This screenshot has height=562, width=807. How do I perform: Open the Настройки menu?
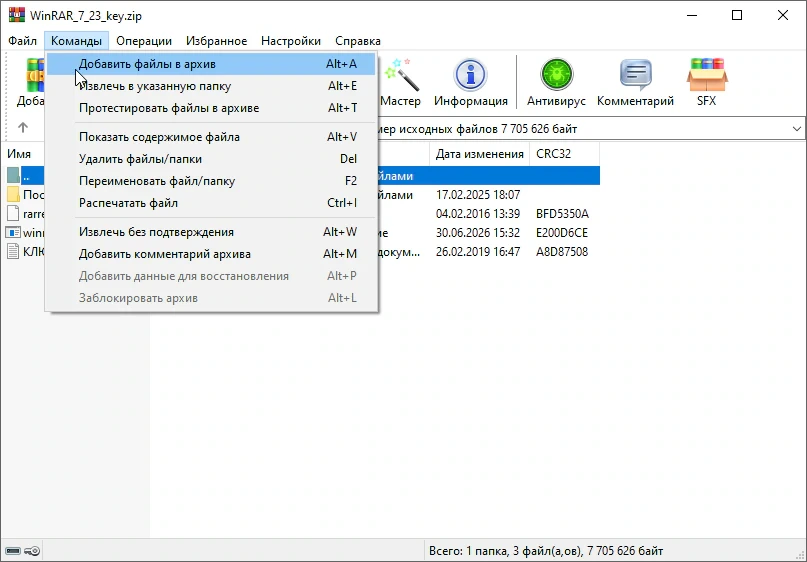tap(291, 41)
